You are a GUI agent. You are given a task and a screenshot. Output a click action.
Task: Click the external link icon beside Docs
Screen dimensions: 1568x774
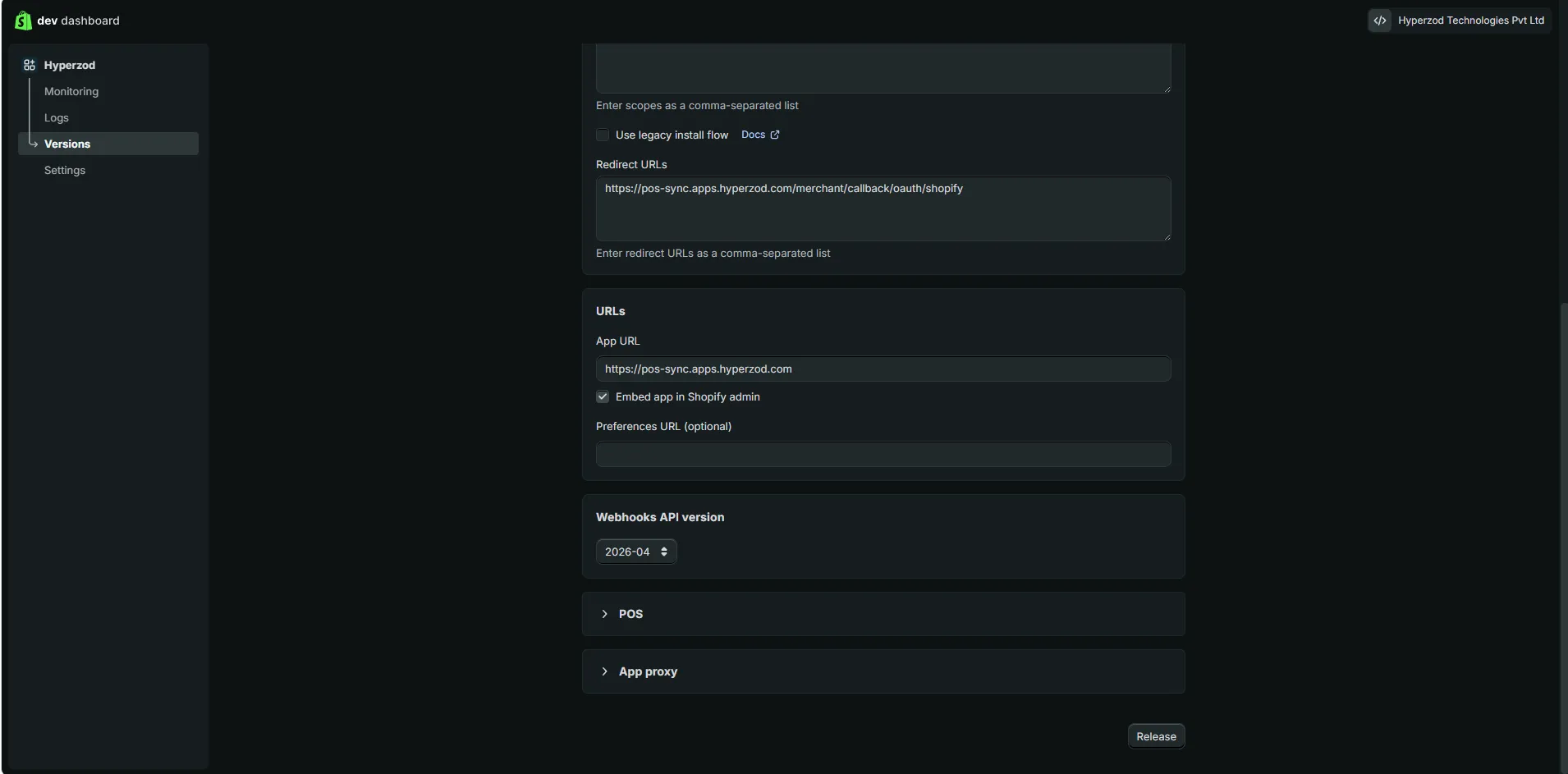coord(775,135)
